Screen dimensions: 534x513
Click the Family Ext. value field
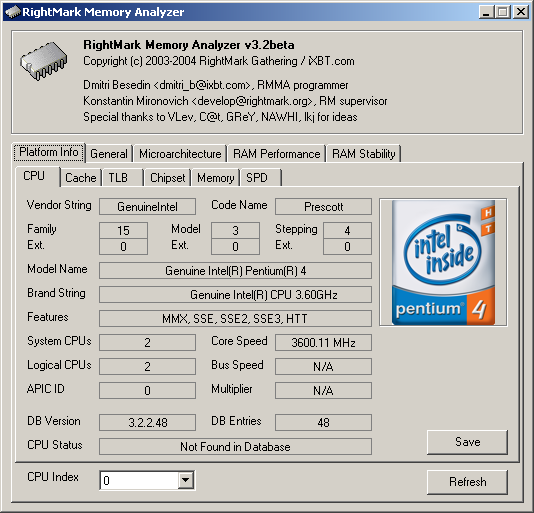[x=123, y=246]
